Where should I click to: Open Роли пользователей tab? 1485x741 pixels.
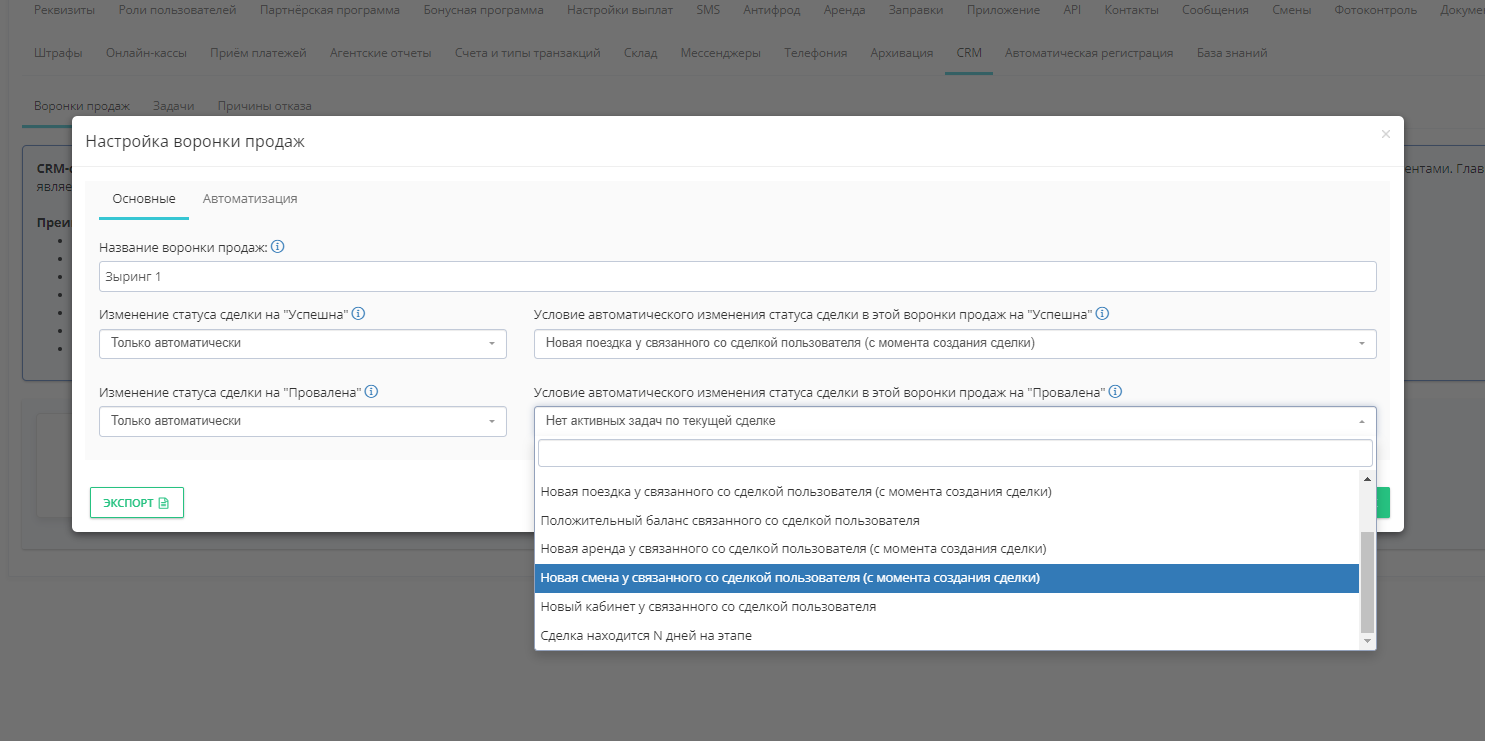click(177, 10)
